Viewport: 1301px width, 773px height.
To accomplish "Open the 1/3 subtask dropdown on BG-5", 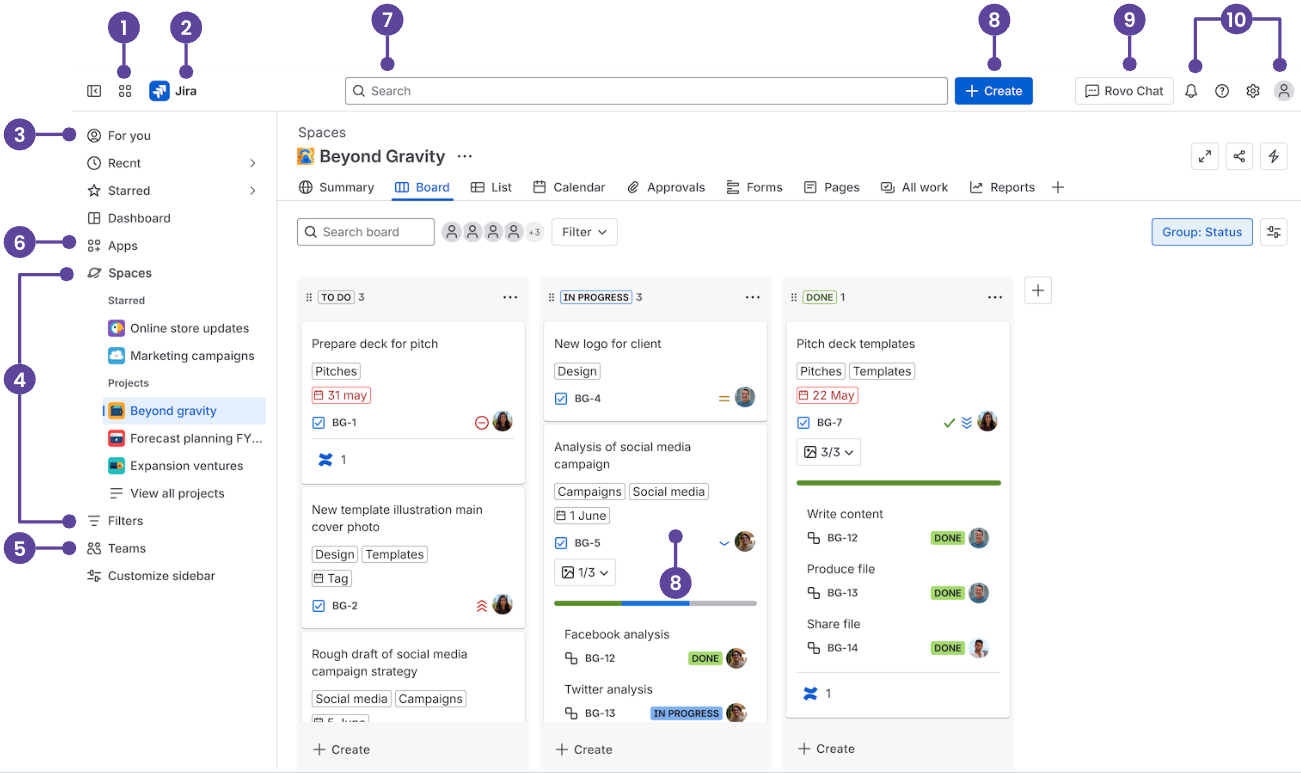I will tap(584, 572).
